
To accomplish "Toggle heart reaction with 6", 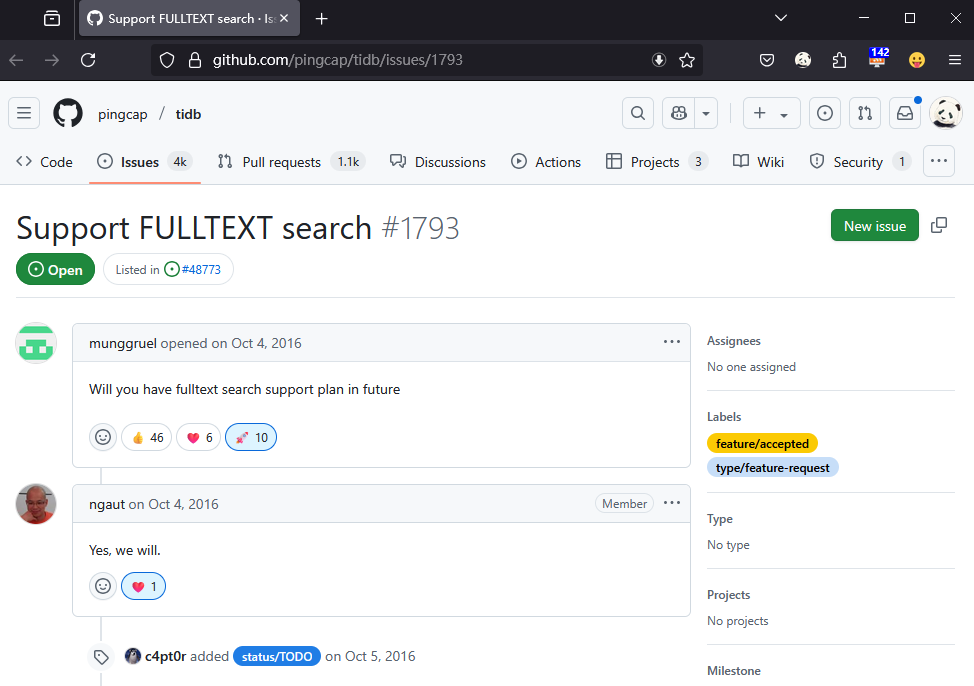I will click(x=199, y=437).
